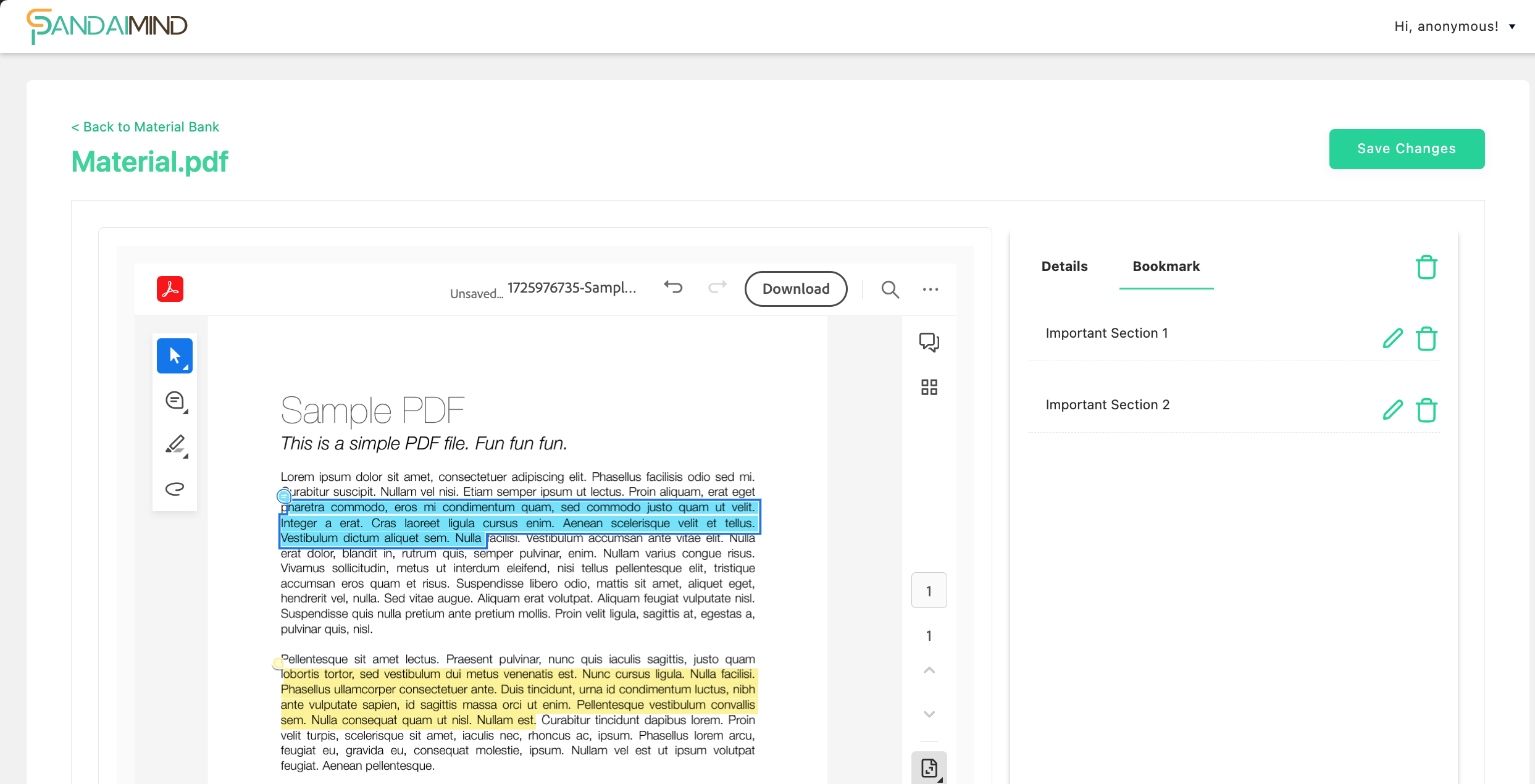Viewport: 1535px width, 784px height.
Task: Select the text highlight tool
Action: tap(175, 444)
